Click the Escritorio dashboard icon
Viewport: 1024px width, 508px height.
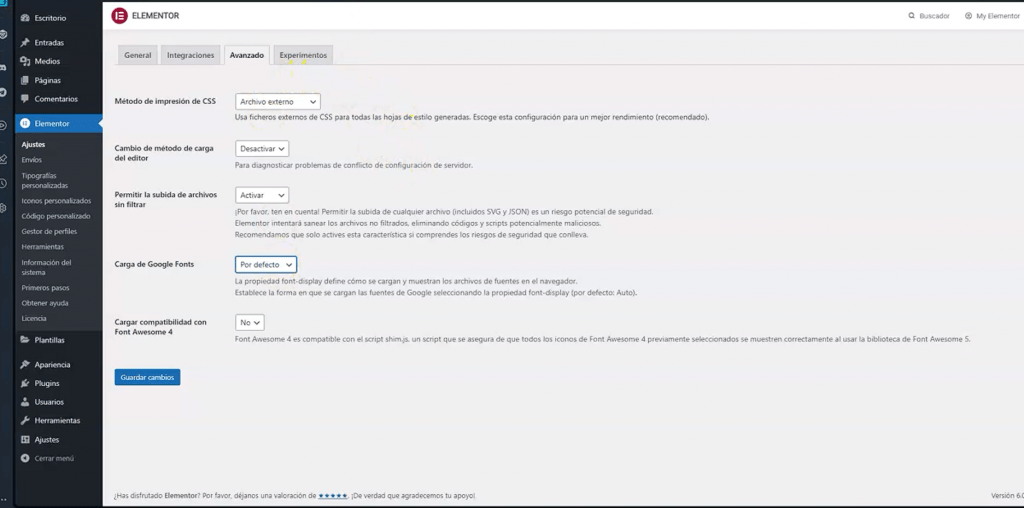(x=25, y=18)
